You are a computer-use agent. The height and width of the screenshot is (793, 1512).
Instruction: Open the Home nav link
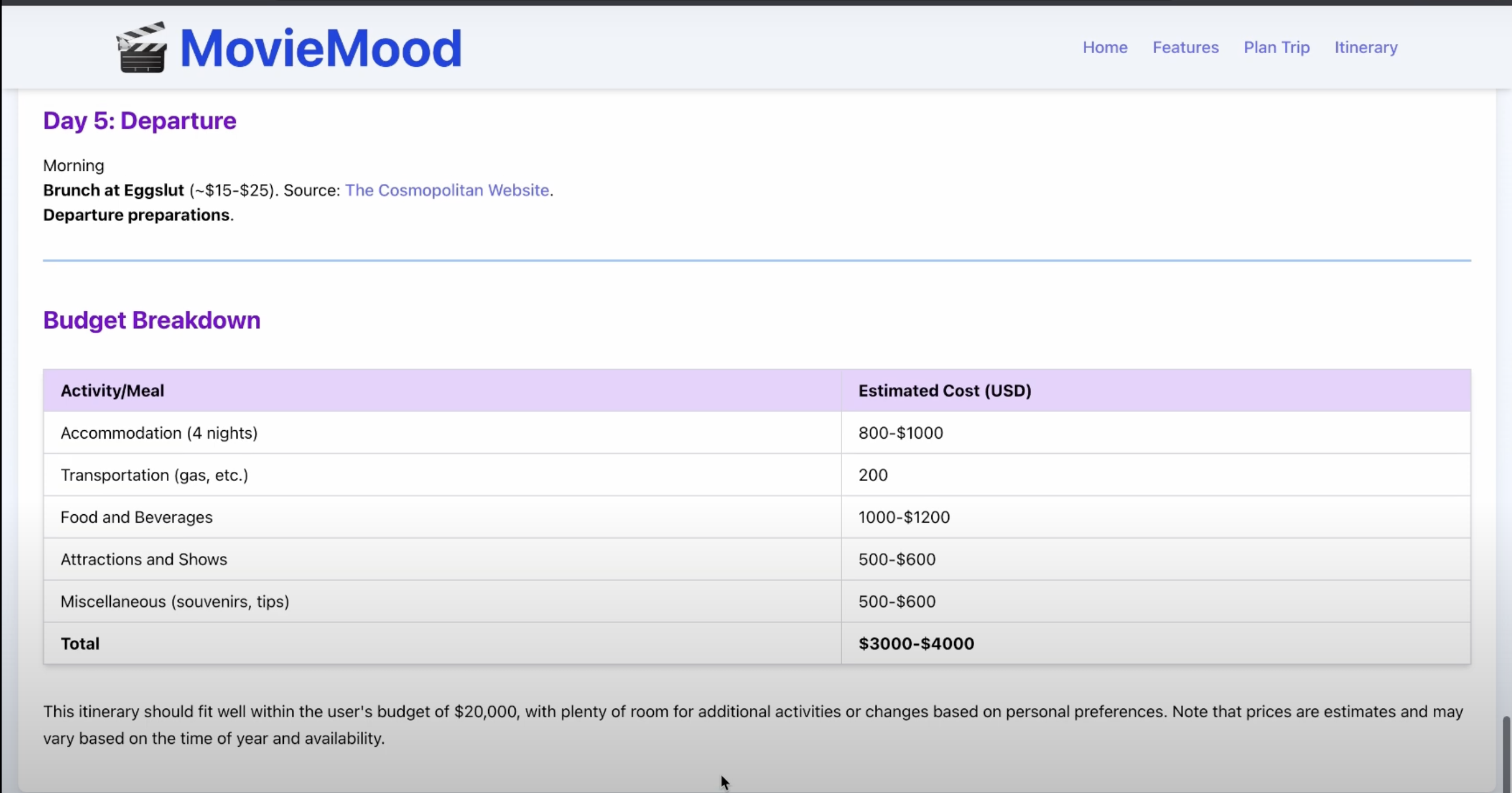tap(1105, 47)
